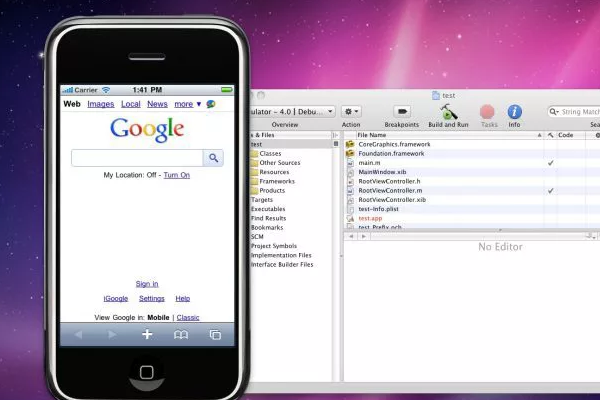Screen dimensions: 600x400
Task: Select the Web tab in Google mobile
Action: coord(72,104)
